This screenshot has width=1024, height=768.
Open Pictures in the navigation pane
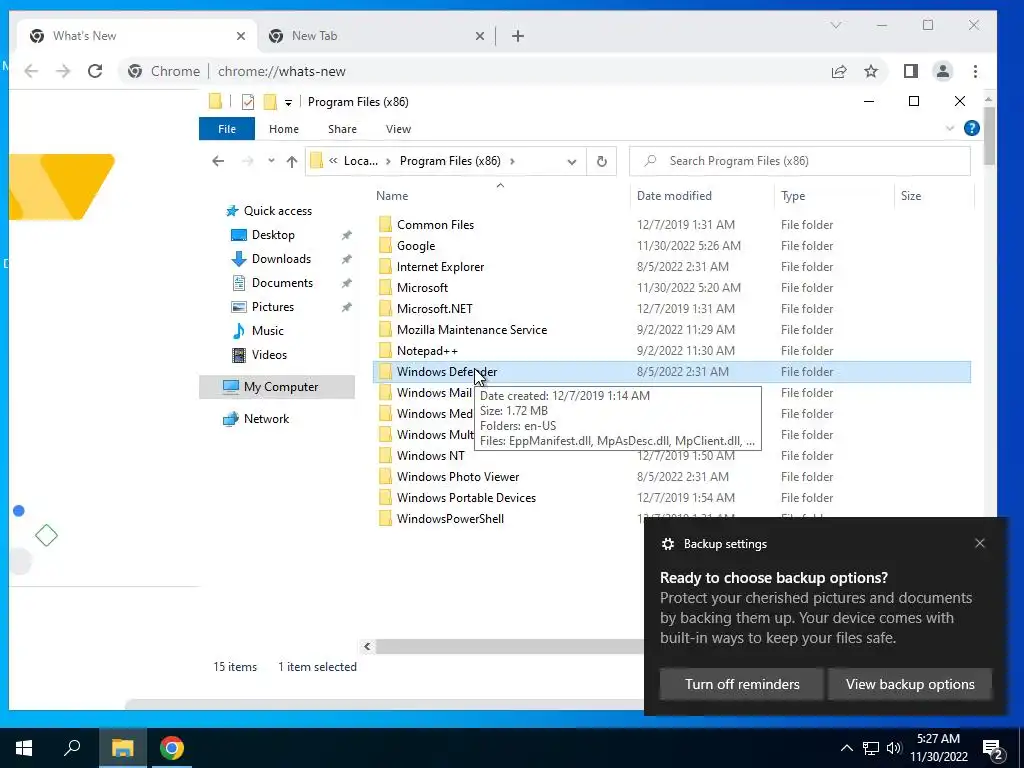(272, 307)
